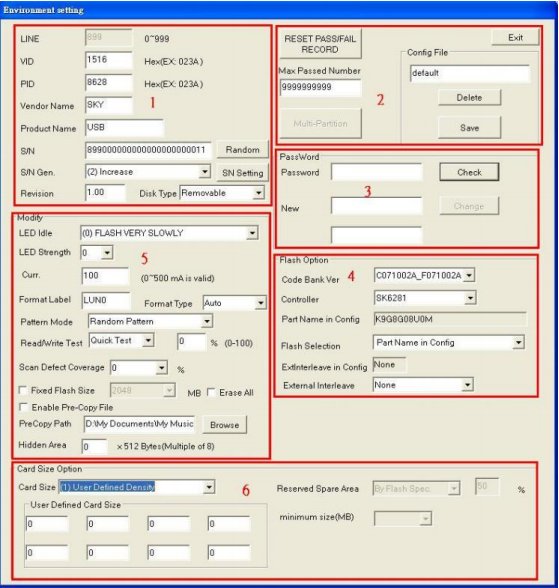Click the PID input field
The image size is (559, 588).
pos(109,82)
